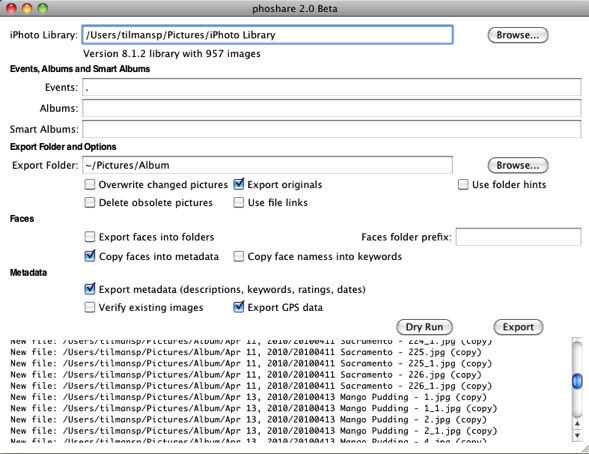Tick Delete obsolete pictures checkbox
Screen dimensions: 589x454
pyautogui.click(x=89, y=202)
